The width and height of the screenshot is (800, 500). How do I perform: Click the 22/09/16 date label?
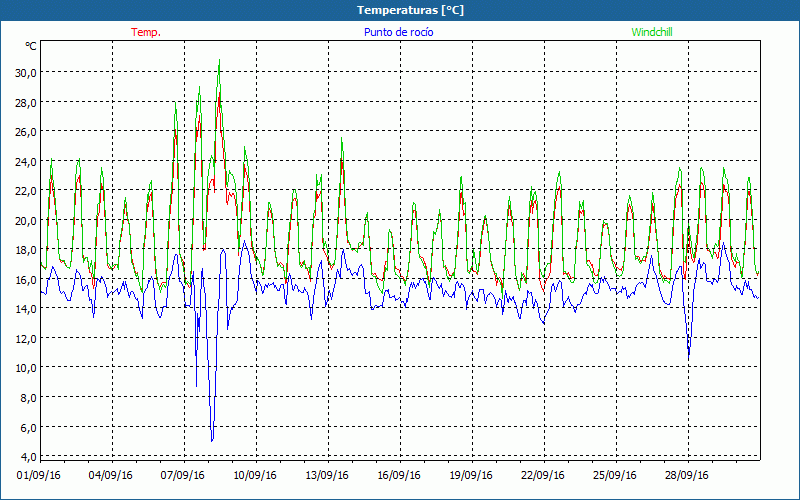coord(543,476)
